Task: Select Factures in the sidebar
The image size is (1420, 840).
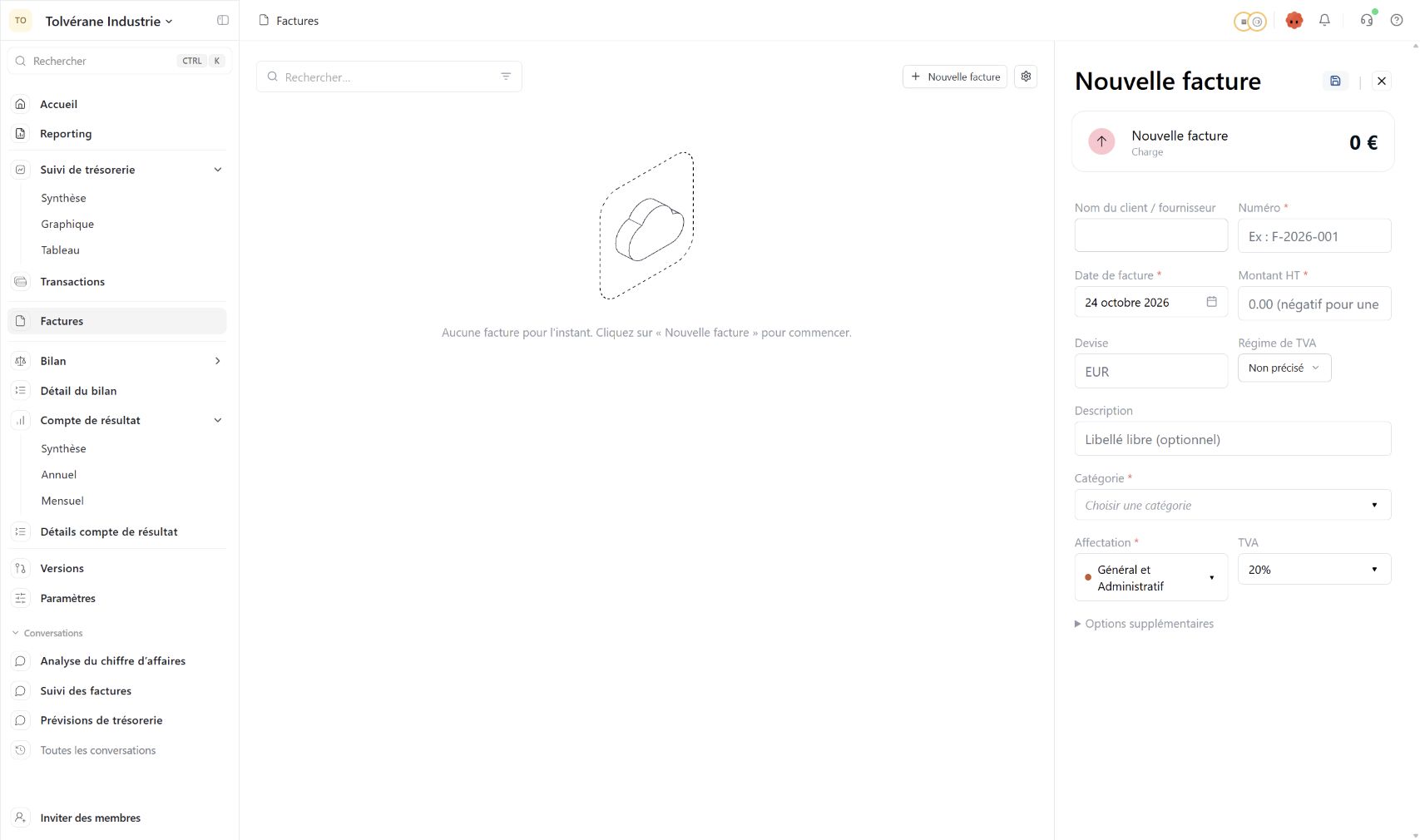Action: (x=117, y=321)
